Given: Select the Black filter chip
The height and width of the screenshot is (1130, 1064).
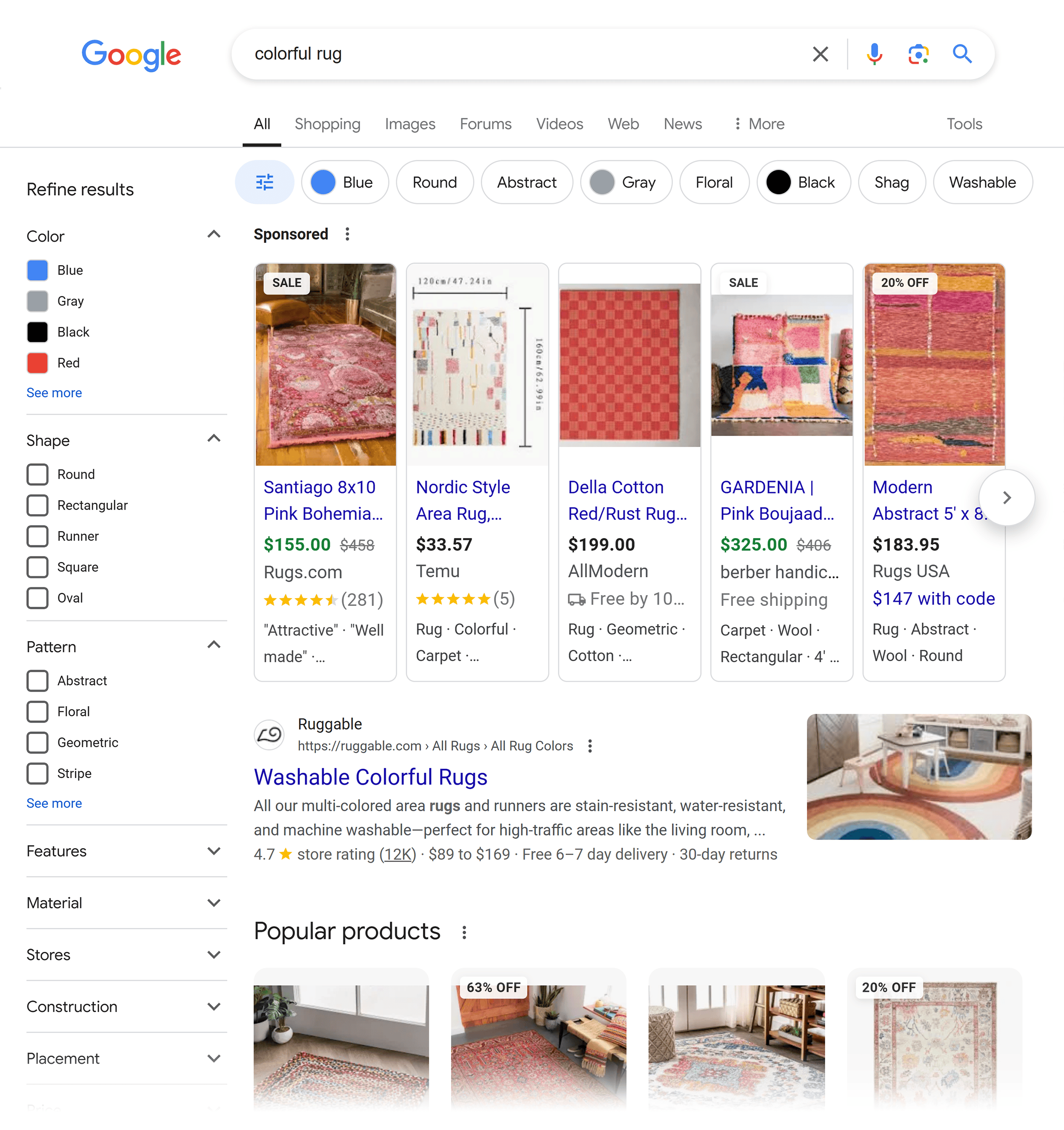Looking at the screenshot, I should pyautogui.click(x=804, y=183).
